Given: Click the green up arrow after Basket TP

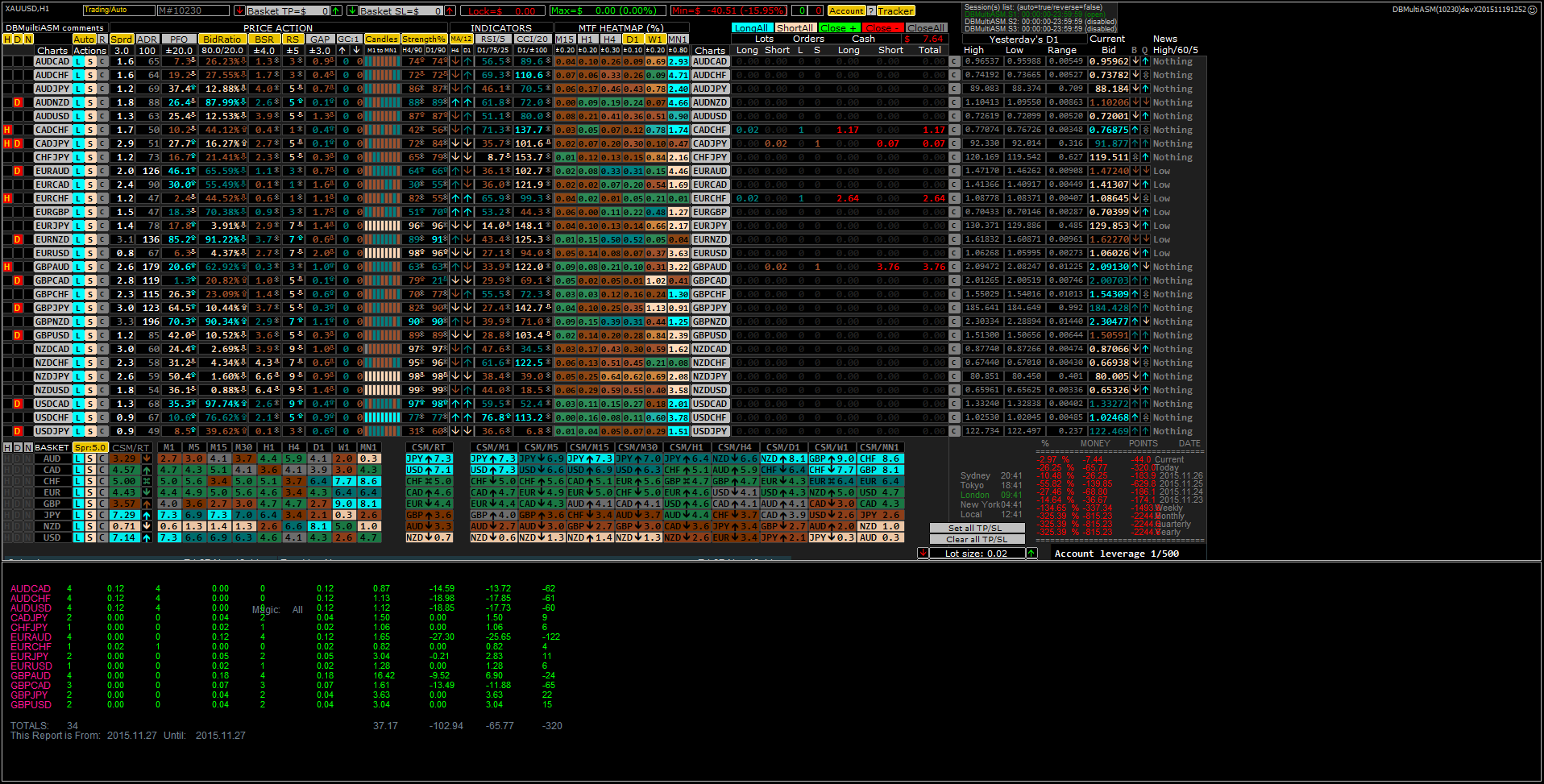Looking at the screenshot, I should point(337,10).
